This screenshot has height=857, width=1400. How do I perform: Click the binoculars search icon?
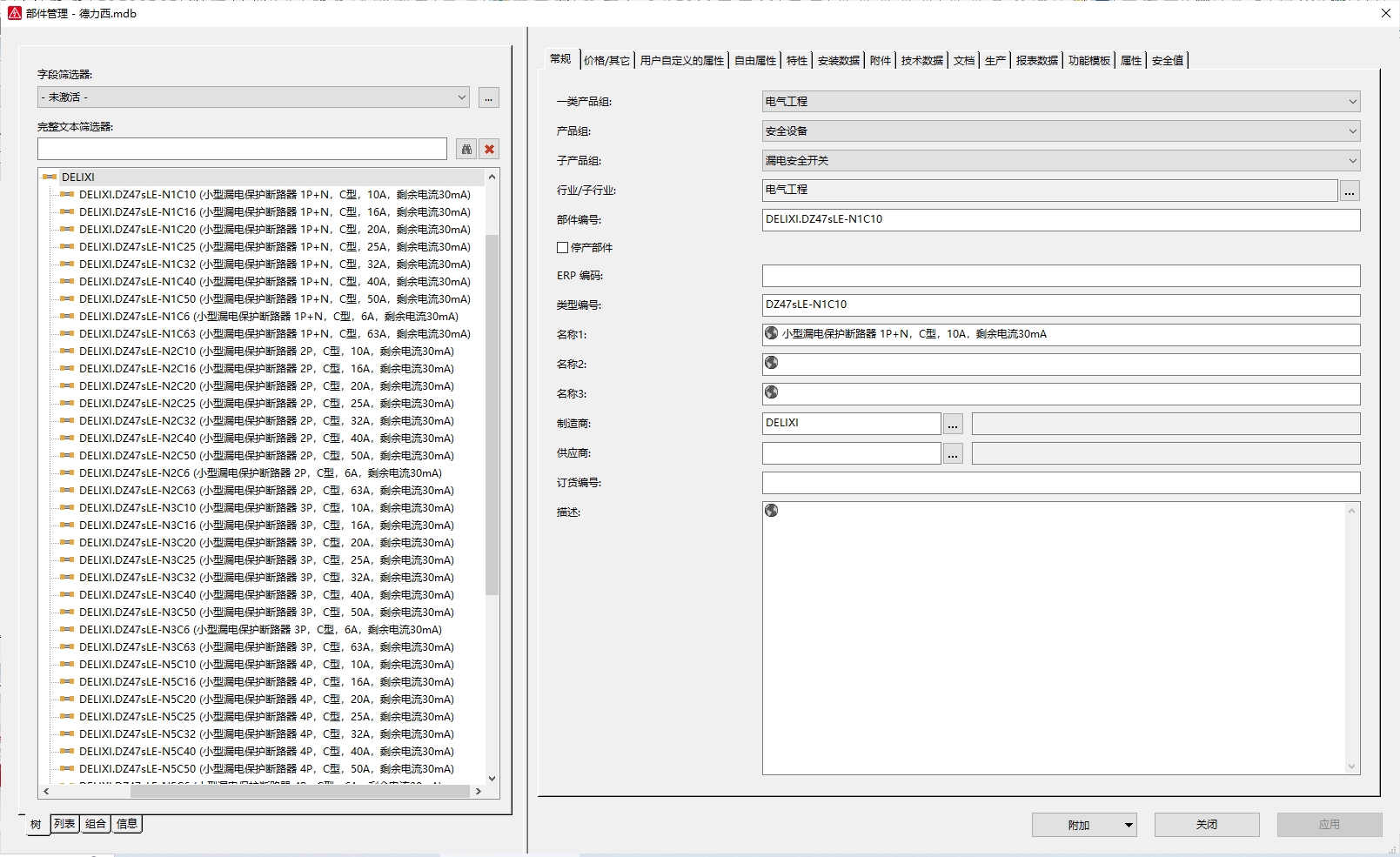tap(466, 150)
